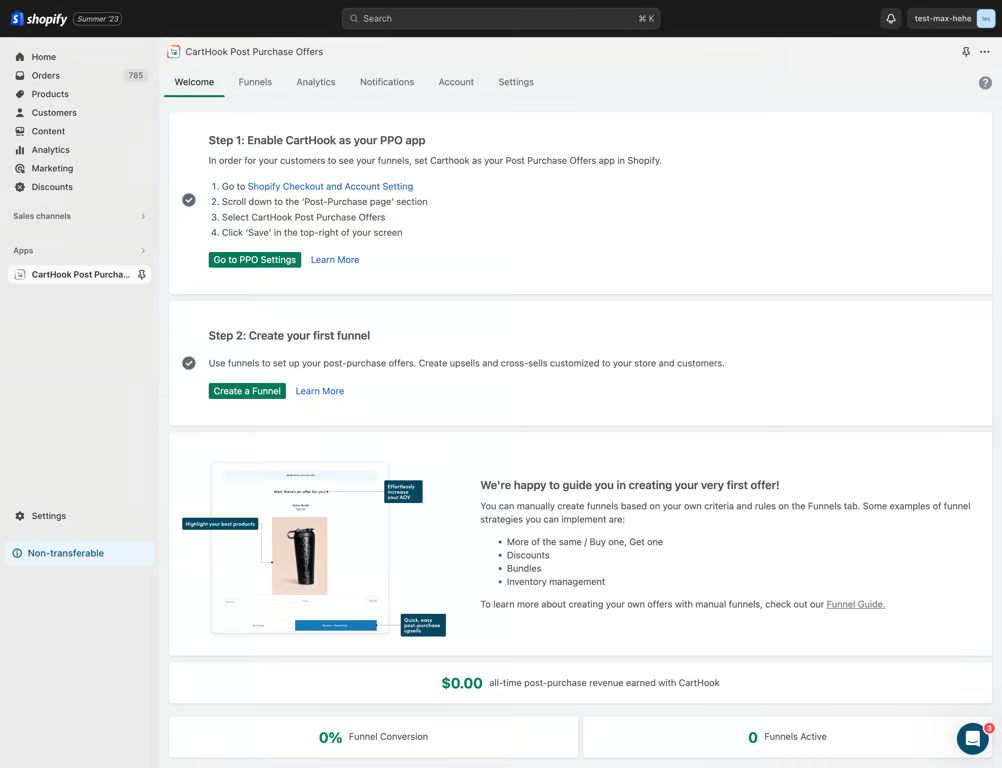Viewport: 1002px width, 768px height.
Task: Open the test-max-hehe account menu
Action: tap(951, 19)
